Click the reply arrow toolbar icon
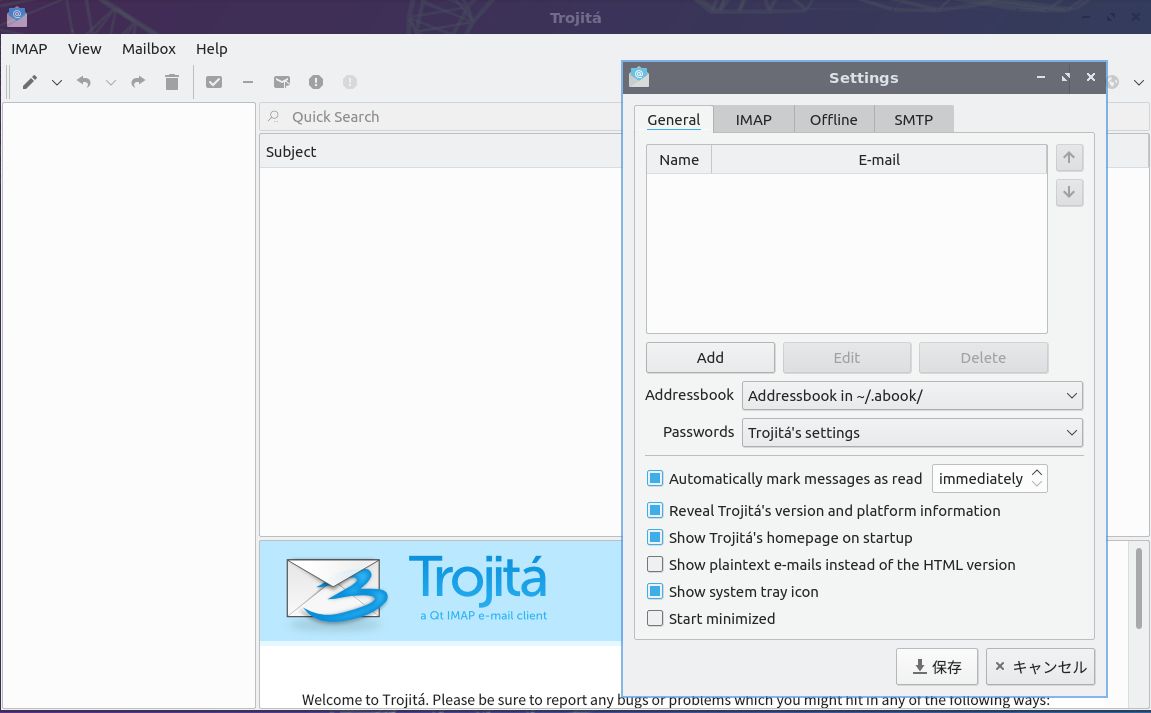This screenshot has height=713, width=1151. tap(84, 82)
